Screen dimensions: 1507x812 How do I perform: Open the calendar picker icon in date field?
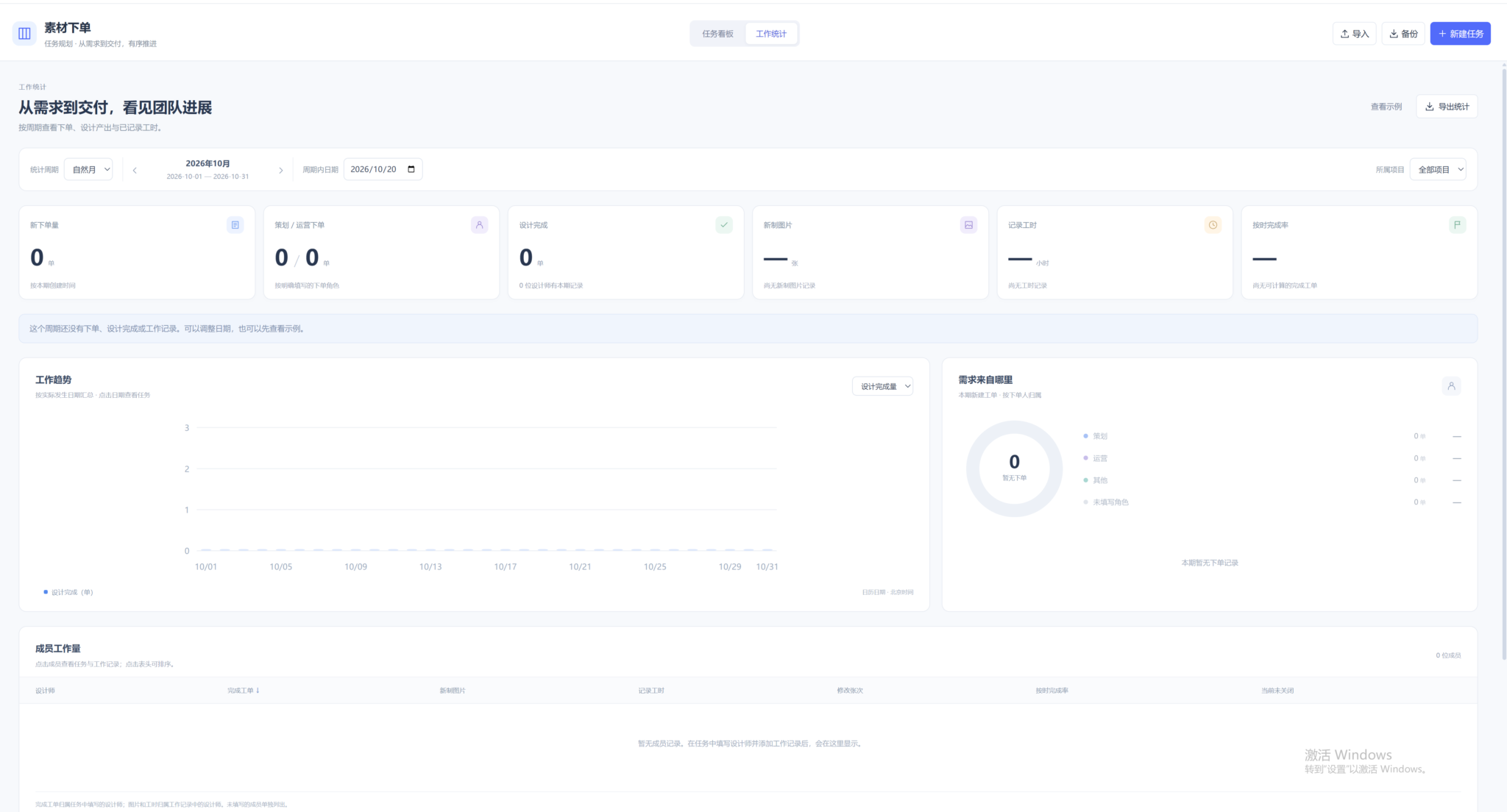tap(411, 169)
